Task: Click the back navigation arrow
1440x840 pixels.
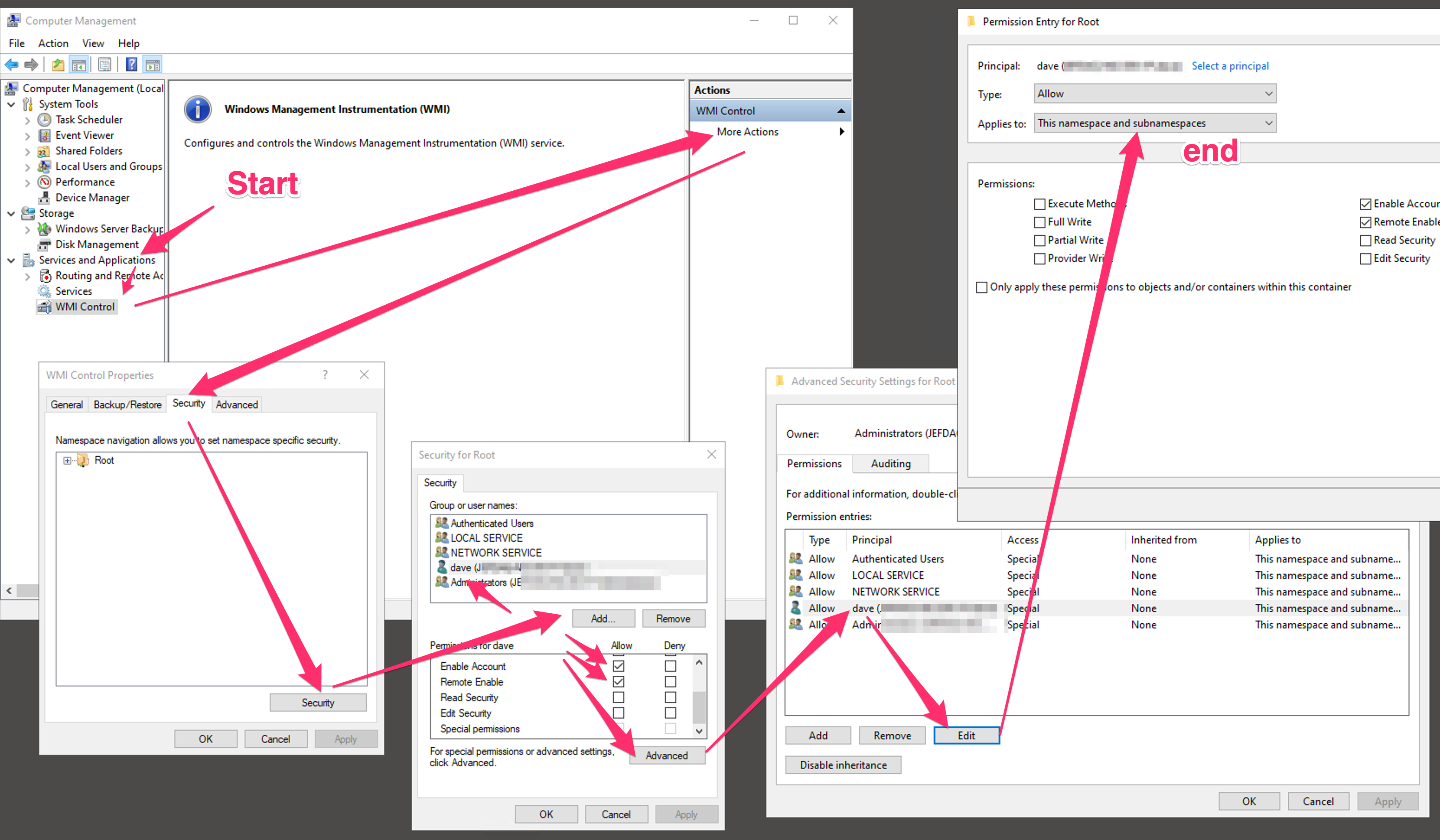Action: coord(10,64)
